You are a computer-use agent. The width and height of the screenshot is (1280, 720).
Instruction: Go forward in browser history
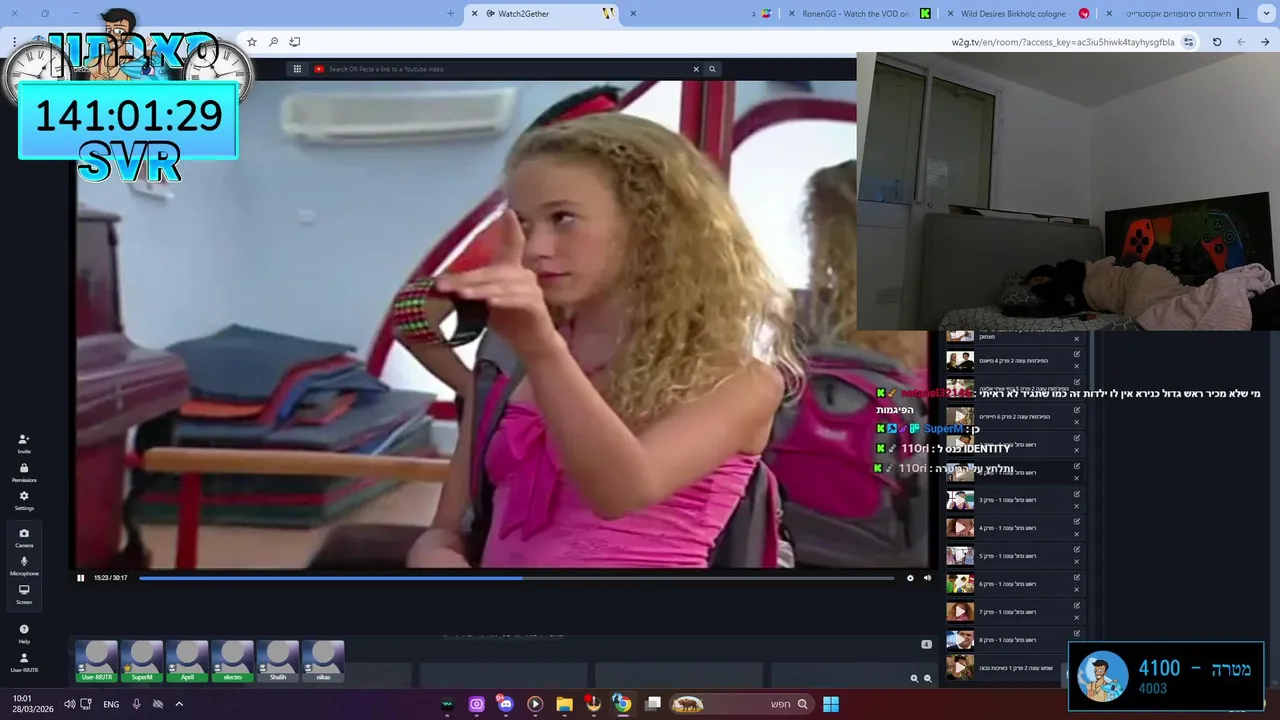(x=1241, y=42)
